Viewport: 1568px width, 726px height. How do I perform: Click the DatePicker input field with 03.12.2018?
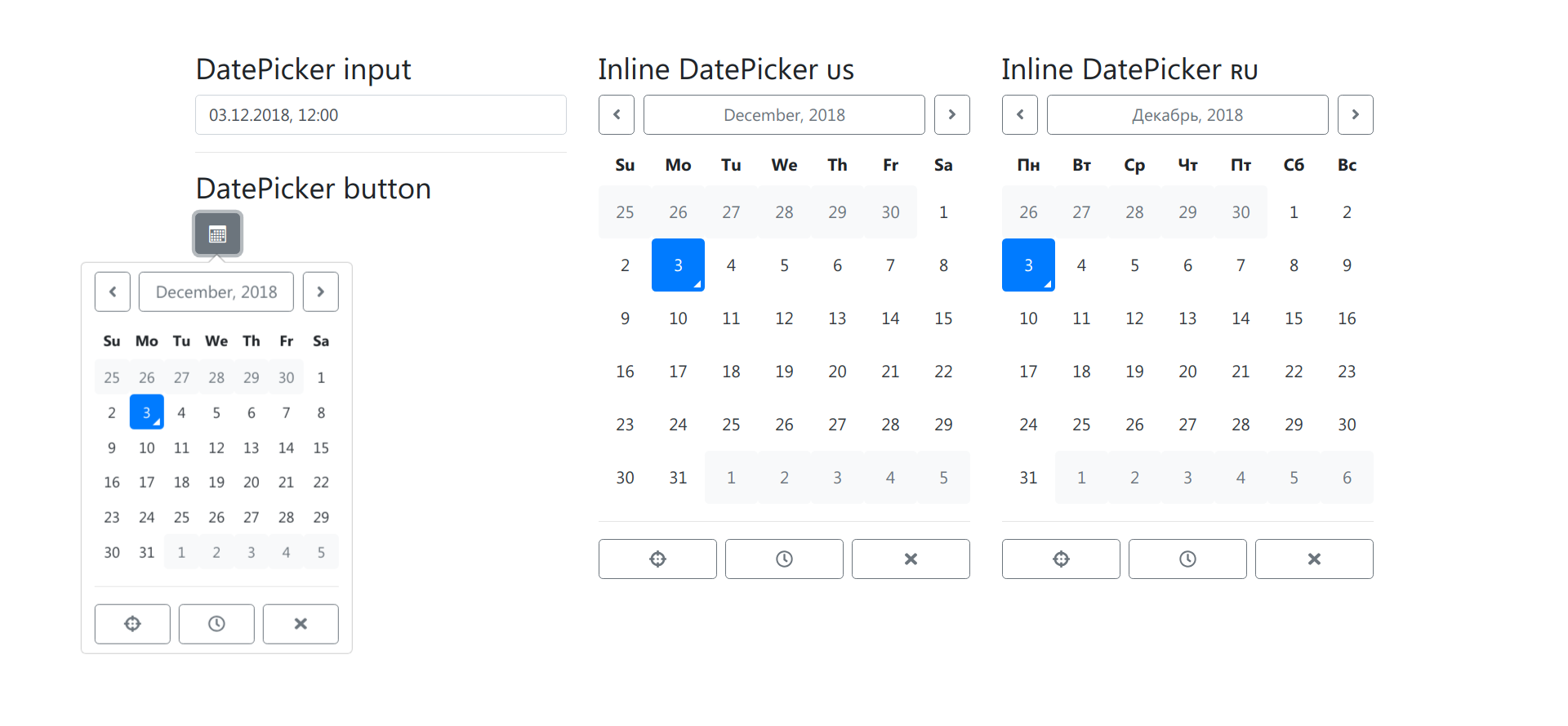pyautogui.click(x=381, y=115)
